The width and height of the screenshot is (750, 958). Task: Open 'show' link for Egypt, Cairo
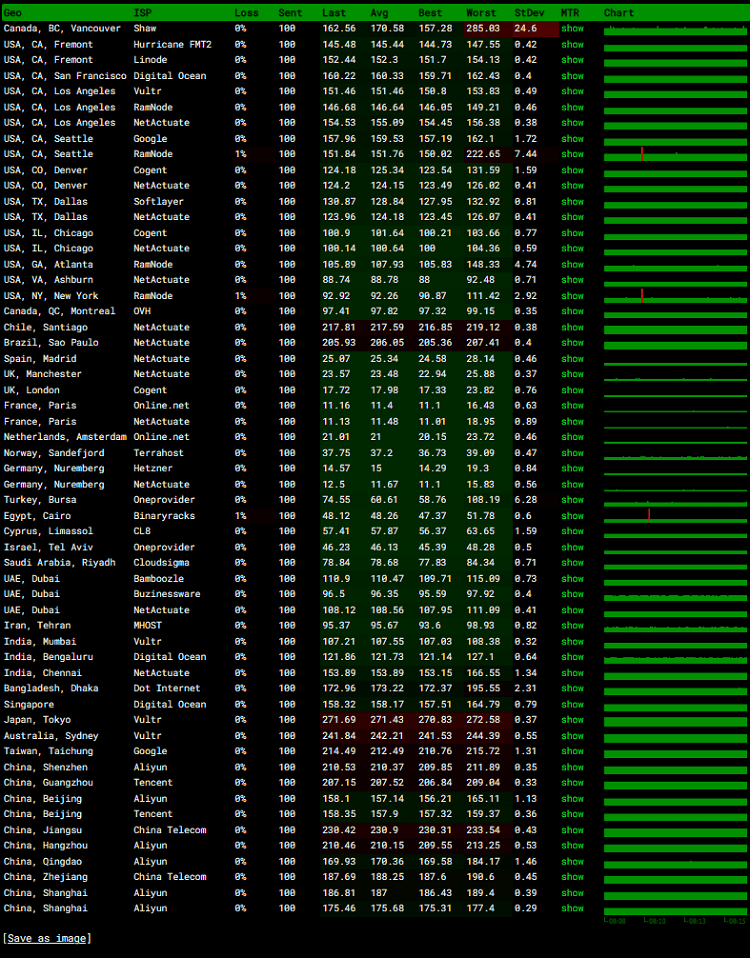(572, 516)
